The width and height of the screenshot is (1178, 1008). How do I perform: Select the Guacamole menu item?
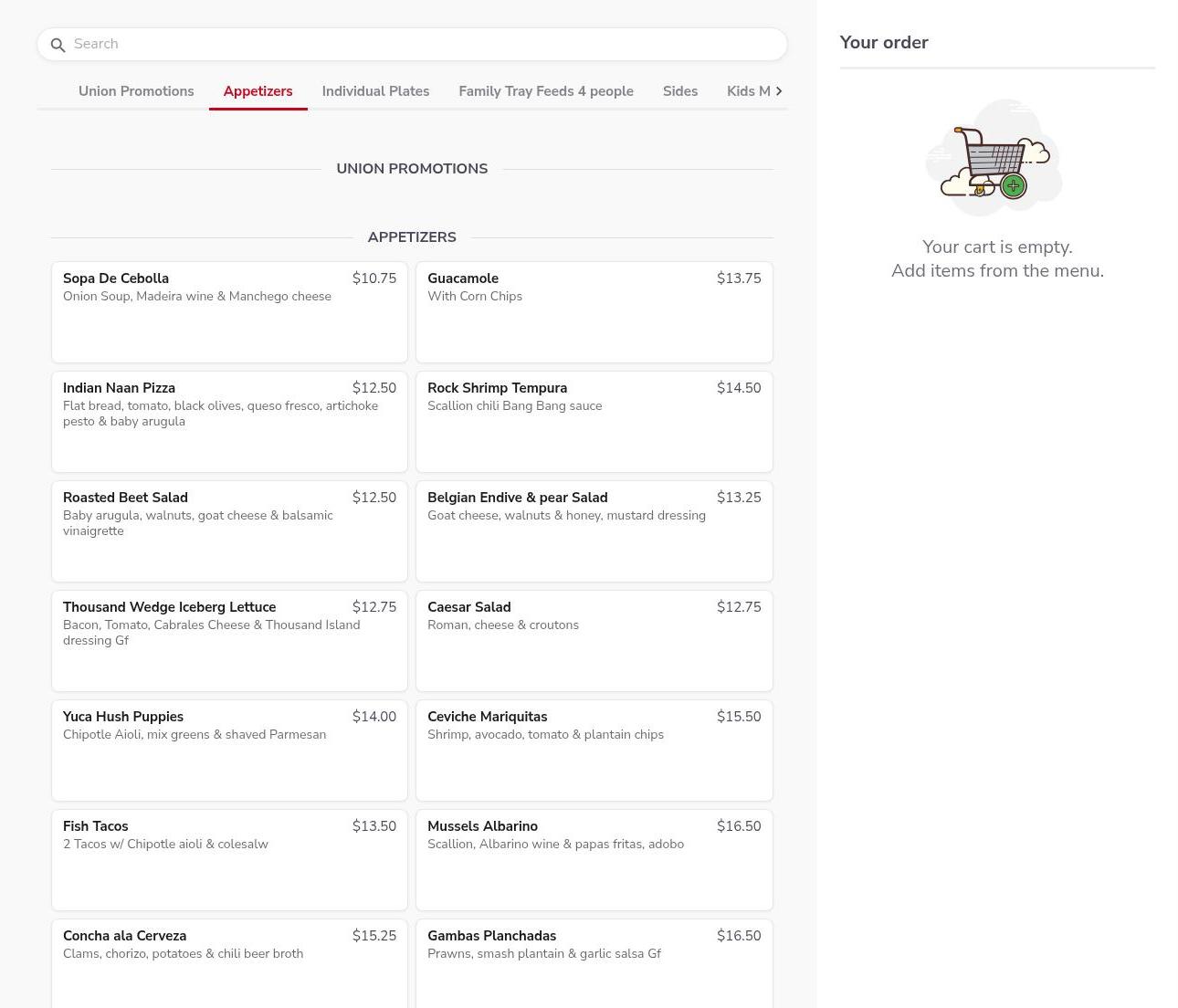(594, 311)
